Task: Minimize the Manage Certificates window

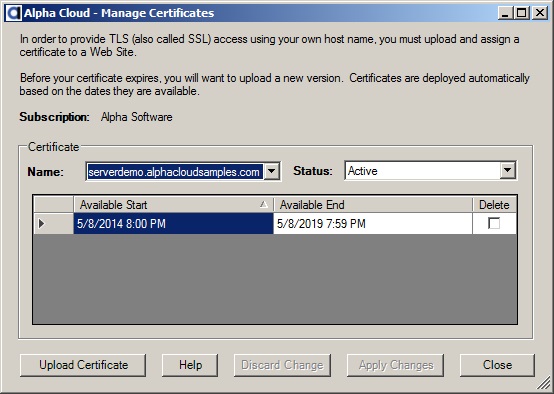Action: click(x=506, y=13)
